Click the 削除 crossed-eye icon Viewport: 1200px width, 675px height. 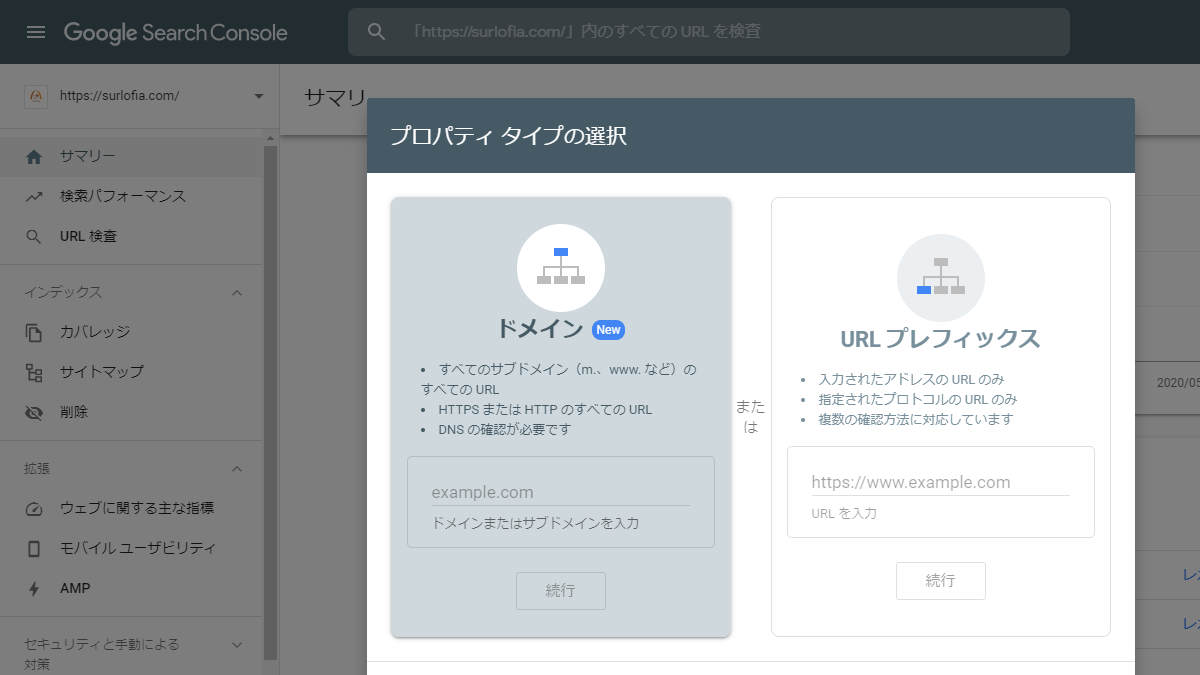pyautogui.click(x=34, y=412)
